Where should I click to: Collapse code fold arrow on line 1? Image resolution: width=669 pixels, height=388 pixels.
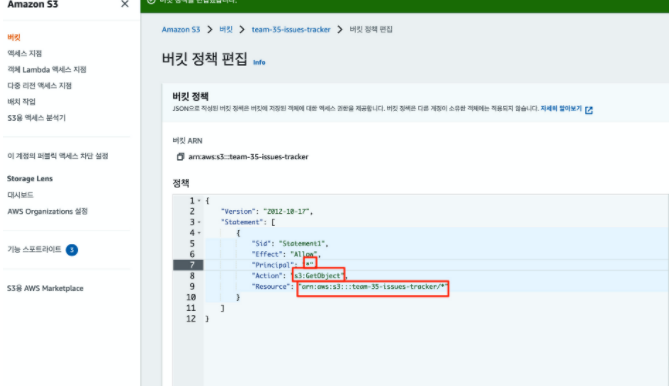(x=199, y=201)
